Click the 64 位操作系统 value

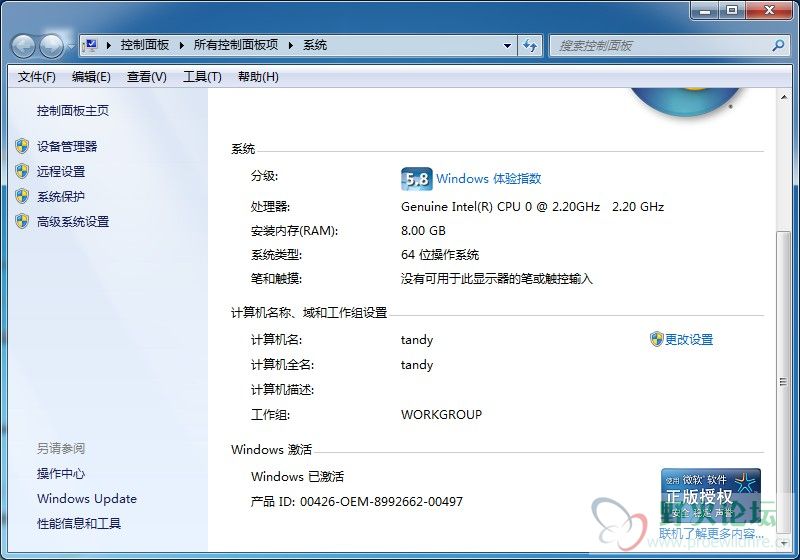[x=440, y=255]
